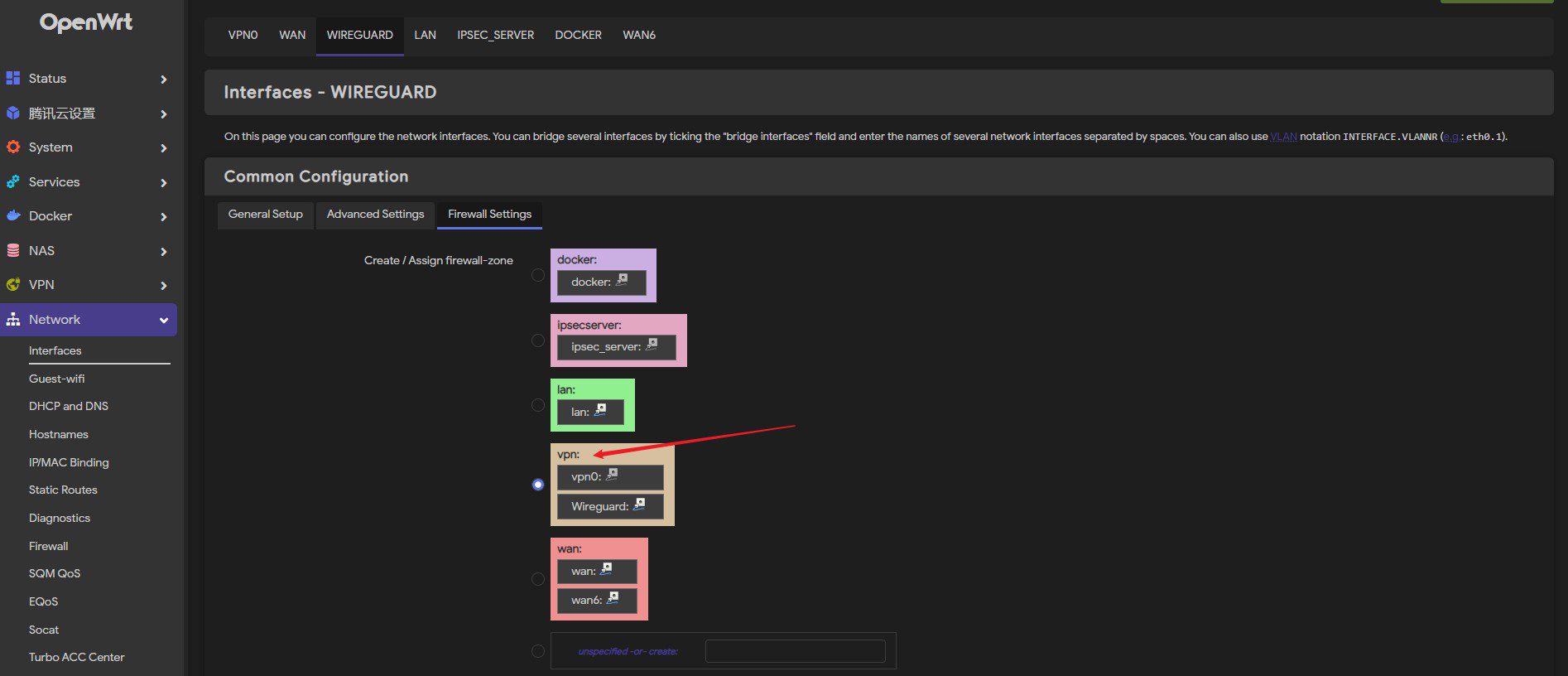The image size is (1568, 676).
Task: Select the vpn firewall zone radio button
Action: pos(538,485)
